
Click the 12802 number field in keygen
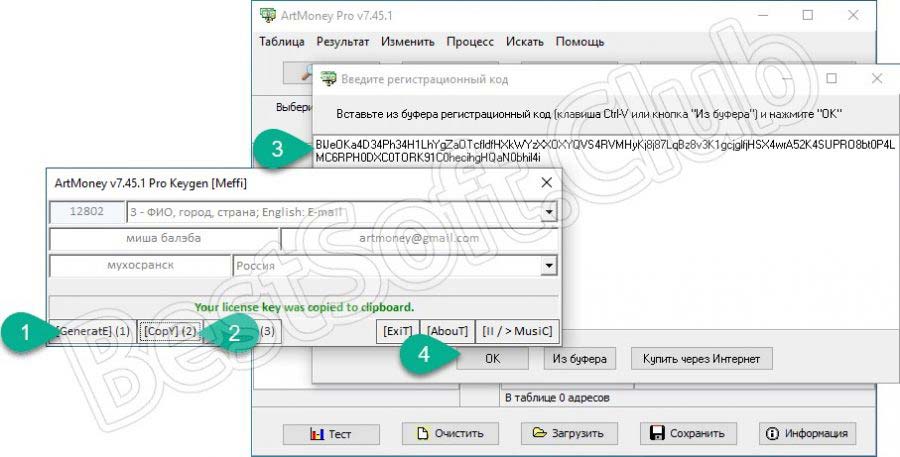pyautogui.click(x=87, y=211)
